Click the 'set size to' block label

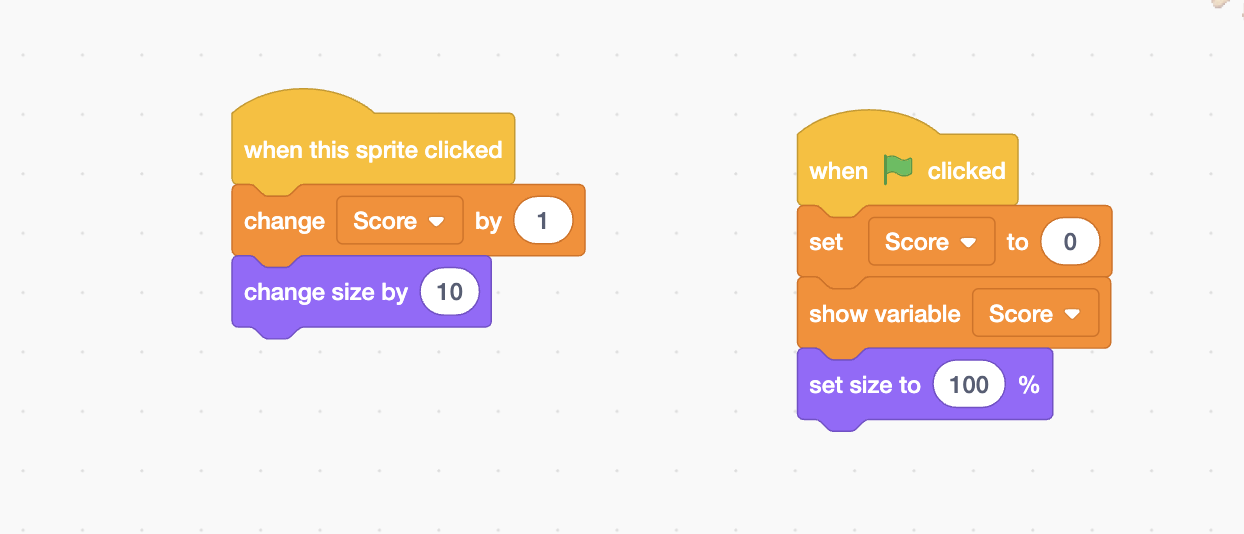point(864,385)
